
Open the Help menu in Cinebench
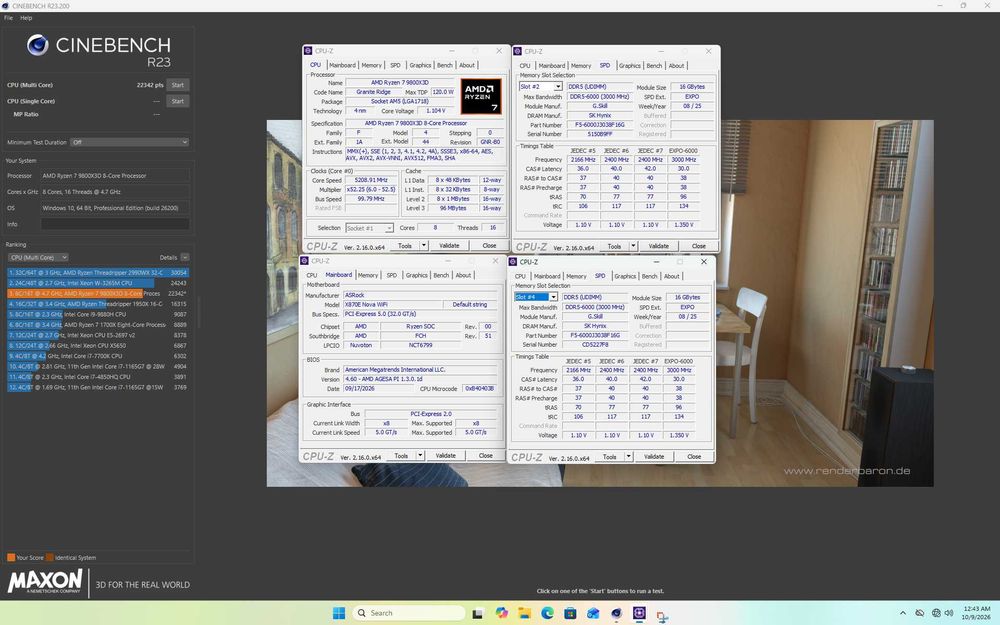[x=26, y=18]
